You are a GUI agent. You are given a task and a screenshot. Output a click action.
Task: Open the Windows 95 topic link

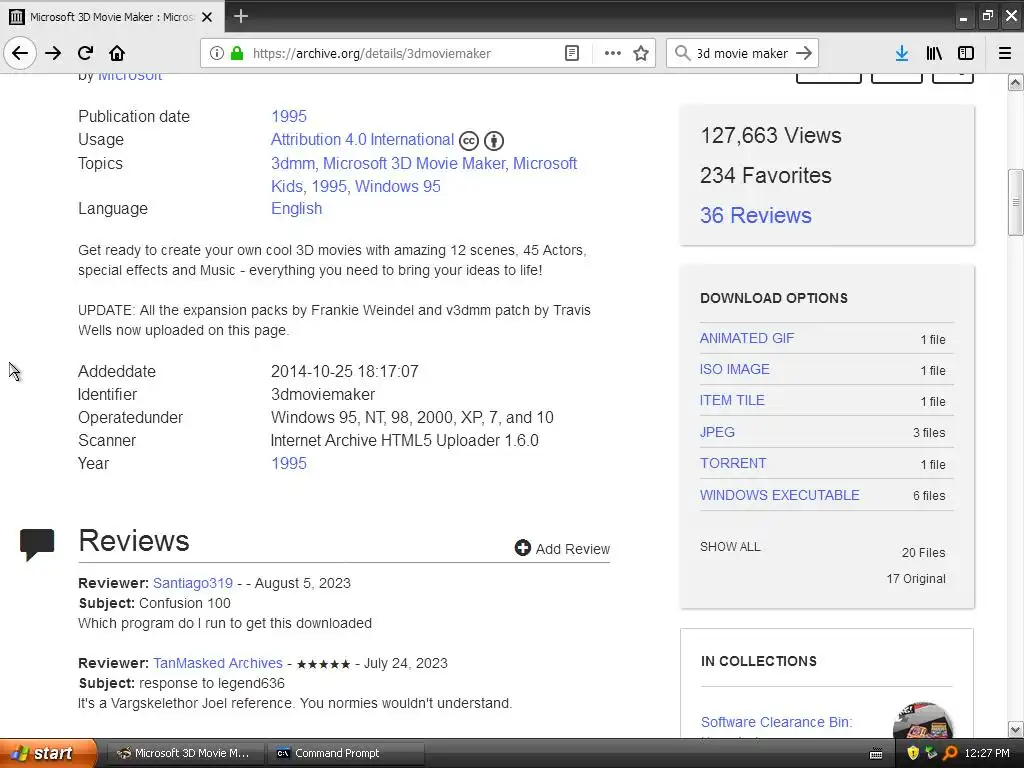(398, 186)
